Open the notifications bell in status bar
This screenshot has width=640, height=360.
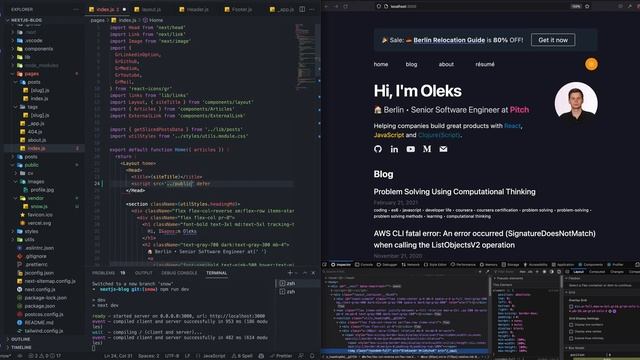click(312, 356)
